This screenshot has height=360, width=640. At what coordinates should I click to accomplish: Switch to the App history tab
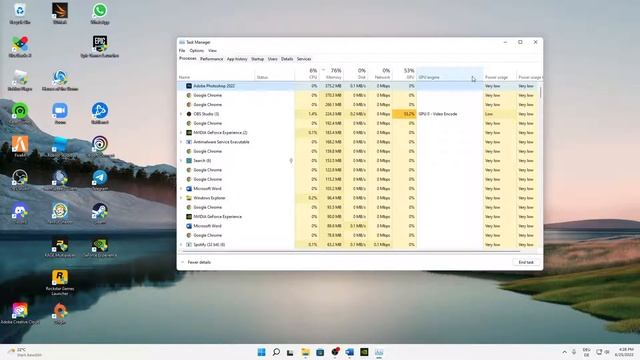pyautogui.click(x=237, y=59)
